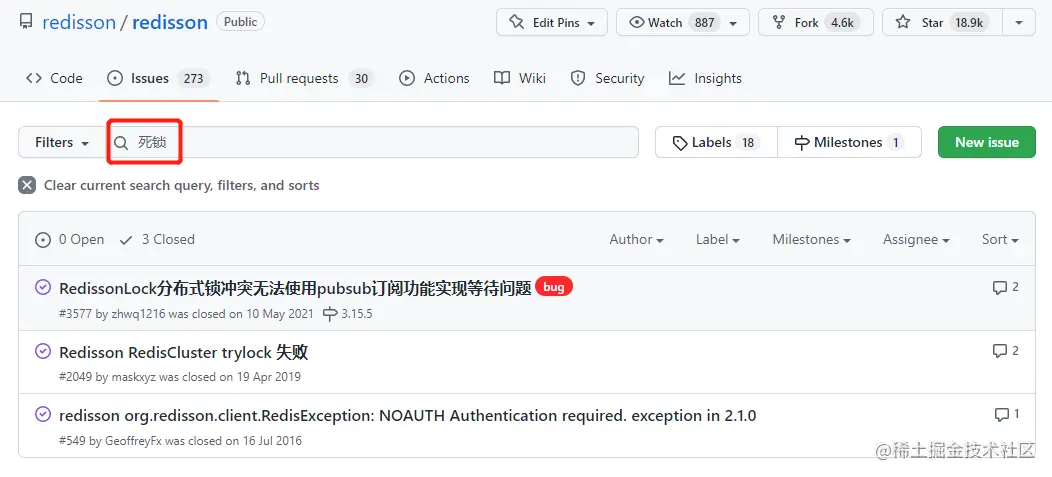Open the 3.15.5 milestone link
This screenshot has width=1052, height=477.
click(x=348, y=313)
